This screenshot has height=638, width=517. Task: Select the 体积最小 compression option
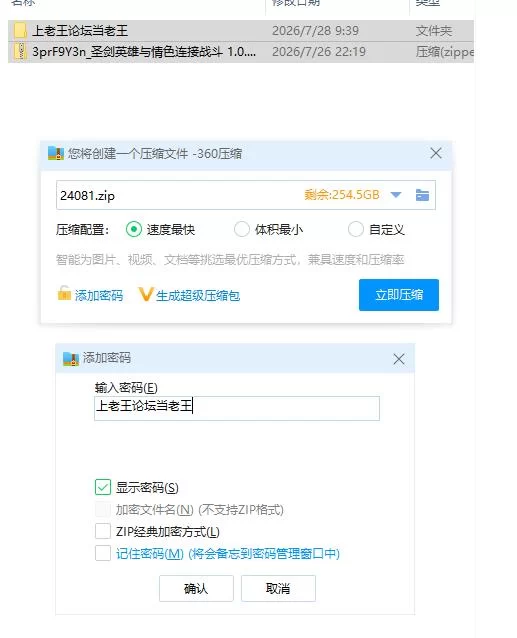[242, 229]
